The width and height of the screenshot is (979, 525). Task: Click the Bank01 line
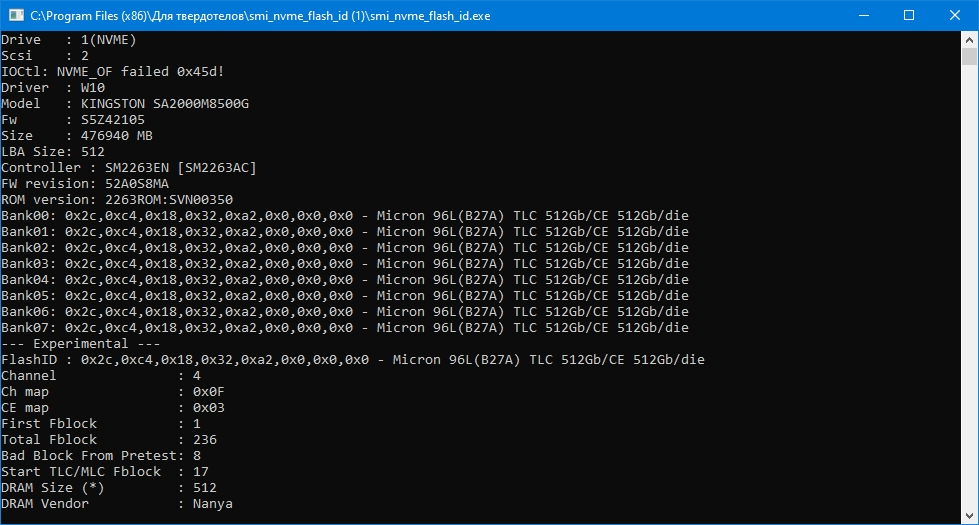pos(345,232)
